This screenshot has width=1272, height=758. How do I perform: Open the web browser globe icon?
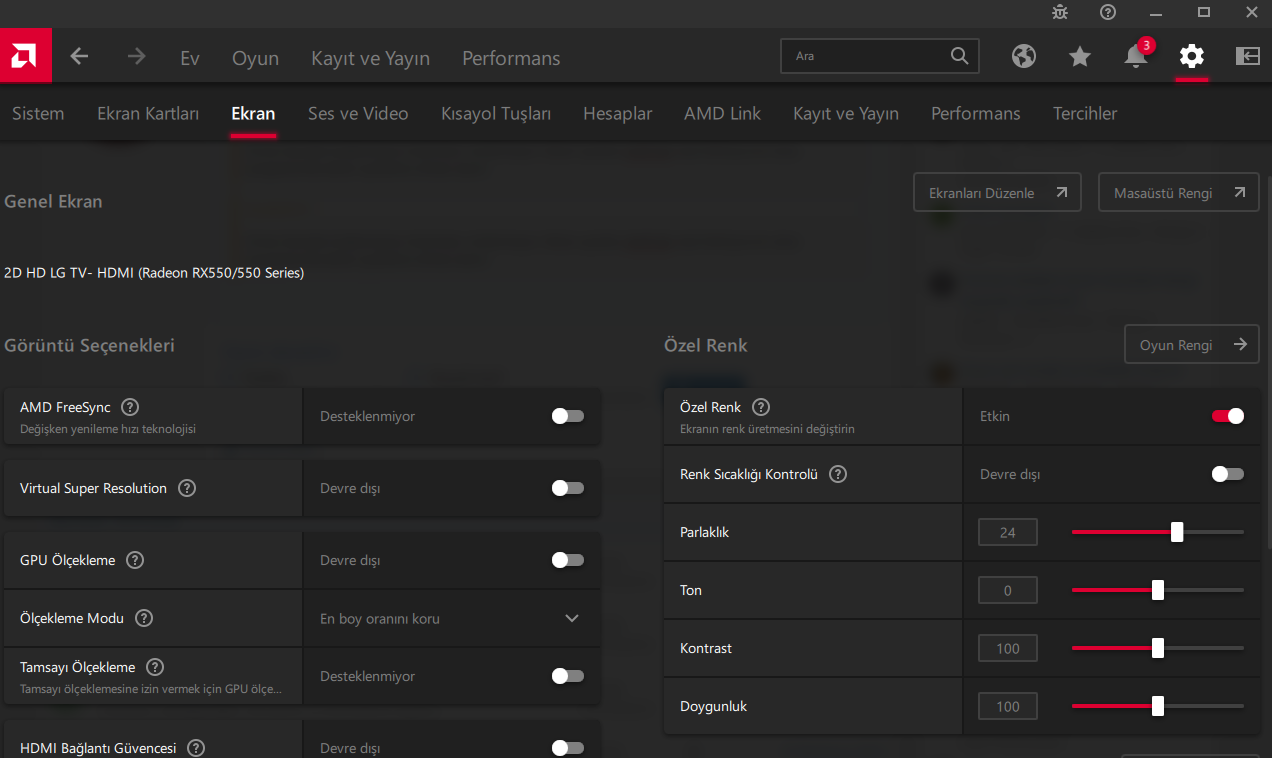(x=1024, y=56)
